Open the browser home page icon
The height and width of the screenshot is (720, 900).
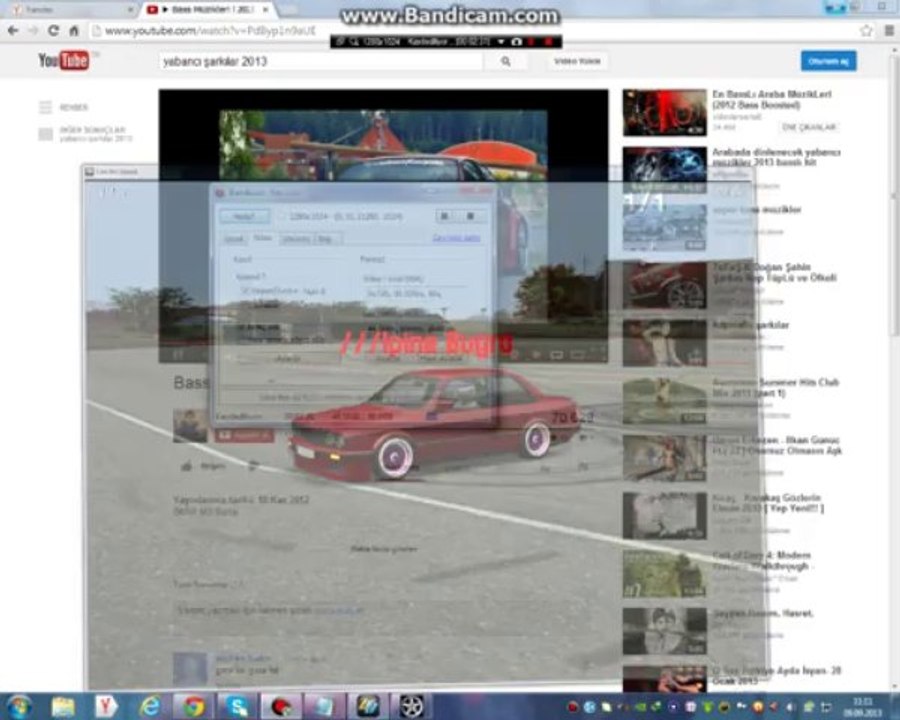pos(74,30)
